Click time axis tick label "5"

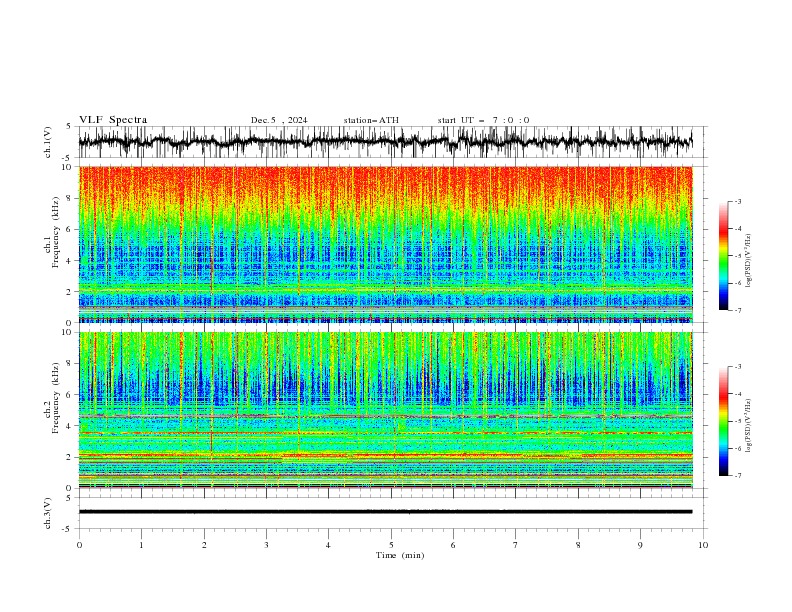click(391, 545)
